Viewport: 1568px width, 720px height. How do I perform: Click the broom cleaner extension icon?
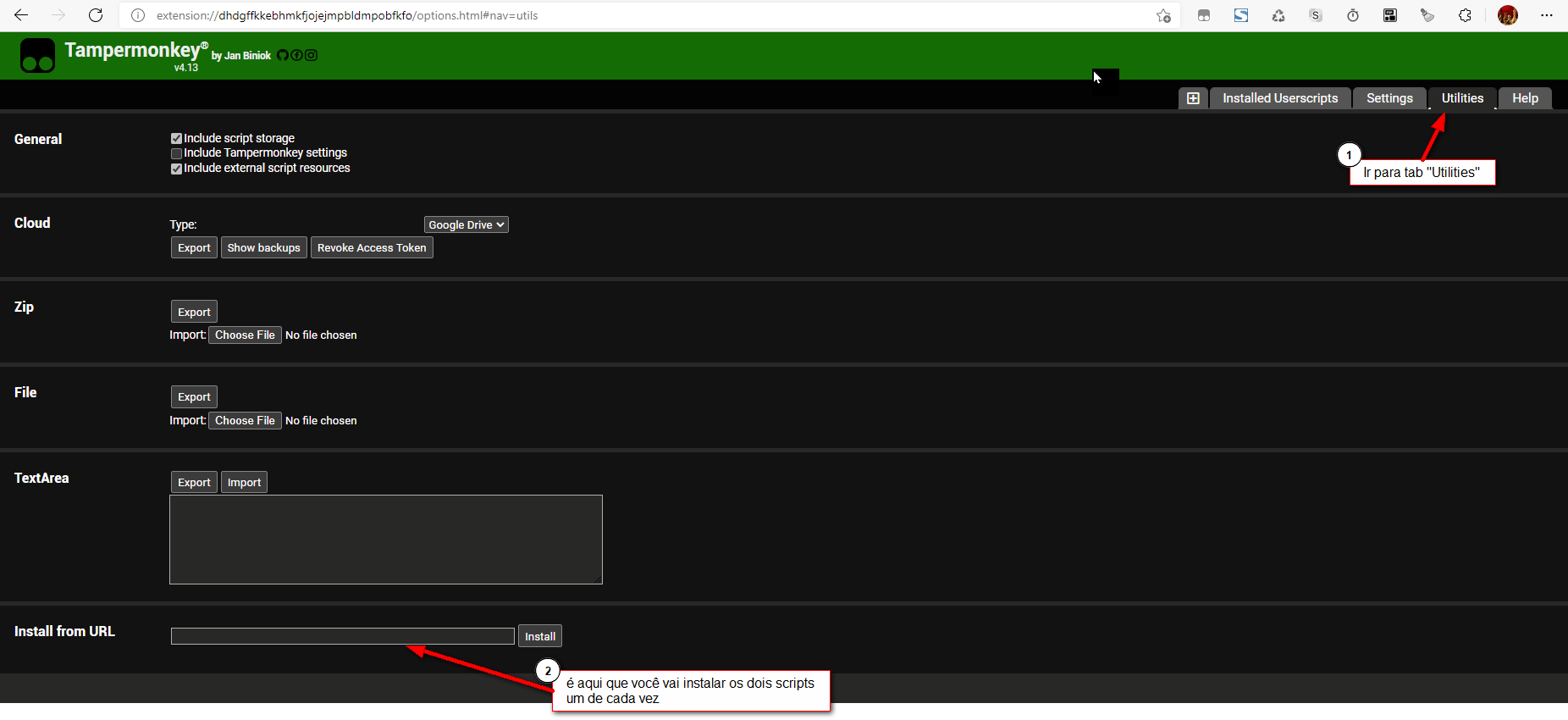coord(1427,15)
